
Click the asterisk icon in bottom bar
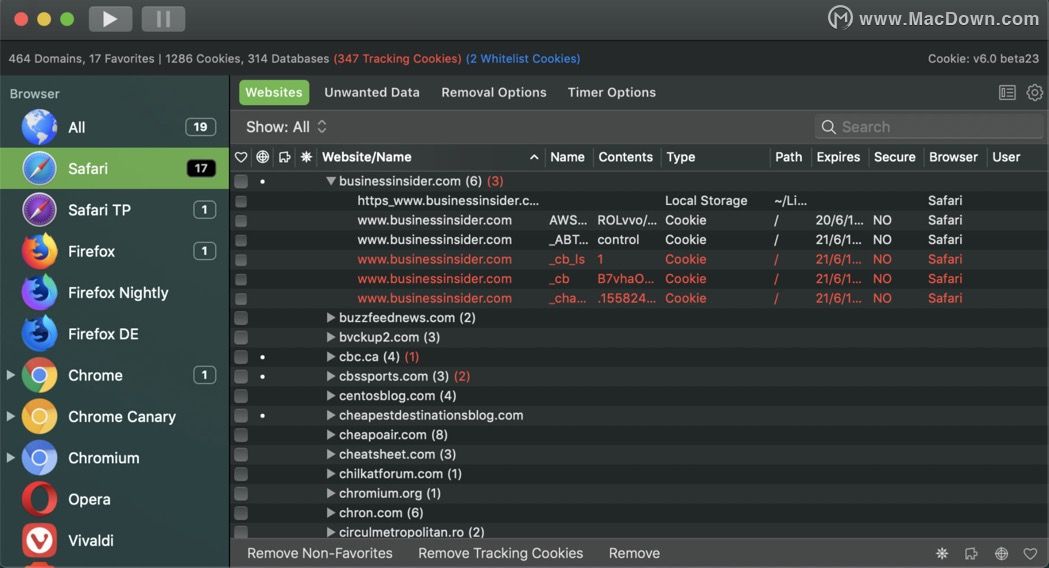click(x=941, y=553)
